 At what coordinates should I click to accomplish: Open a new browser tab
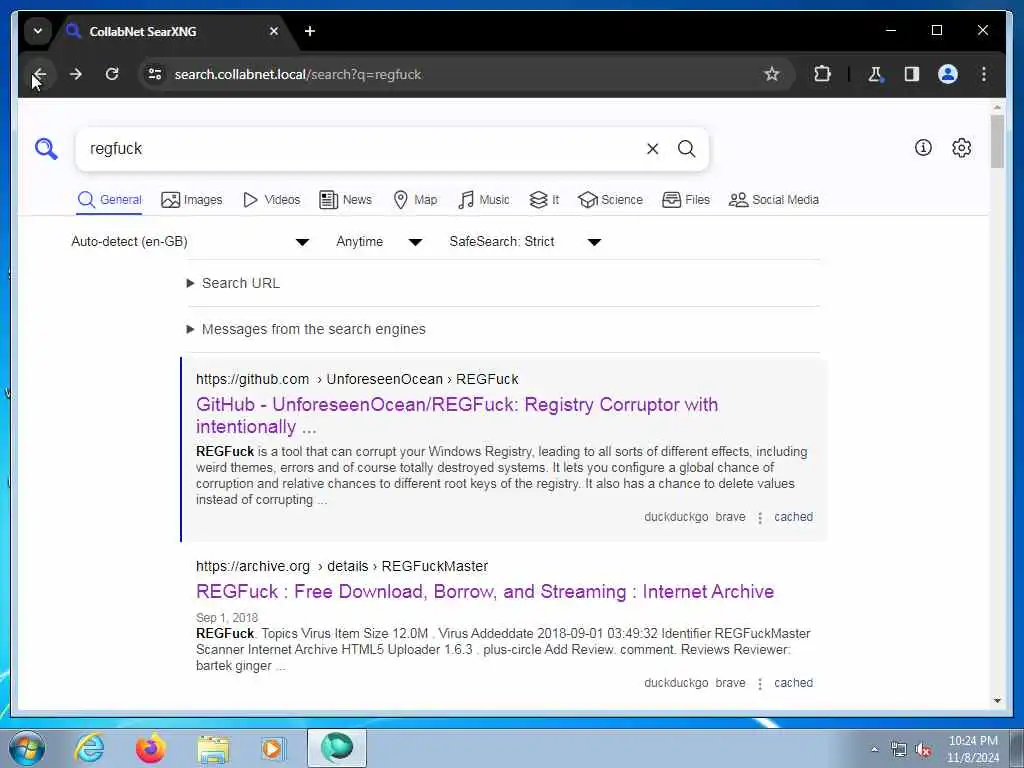point(310,31)
